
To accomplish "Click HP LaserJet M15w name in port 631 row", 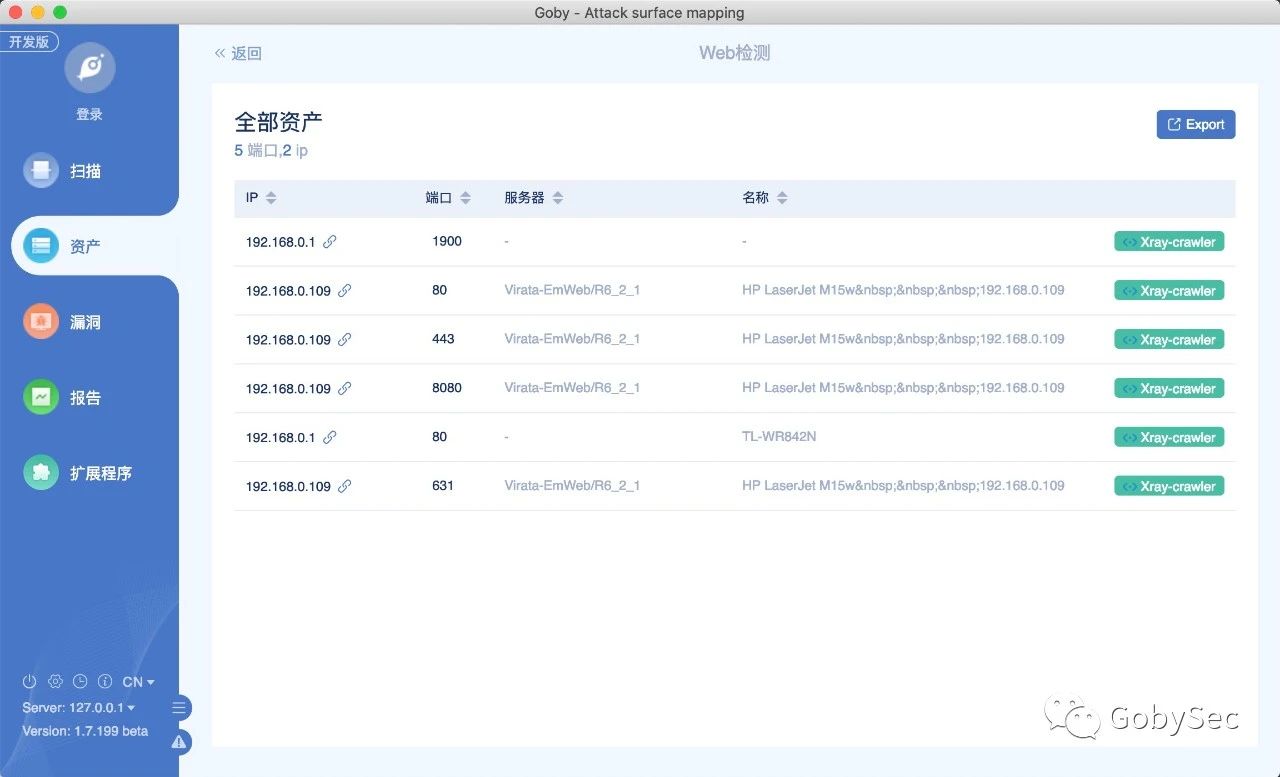I will (x=903, y=486).
